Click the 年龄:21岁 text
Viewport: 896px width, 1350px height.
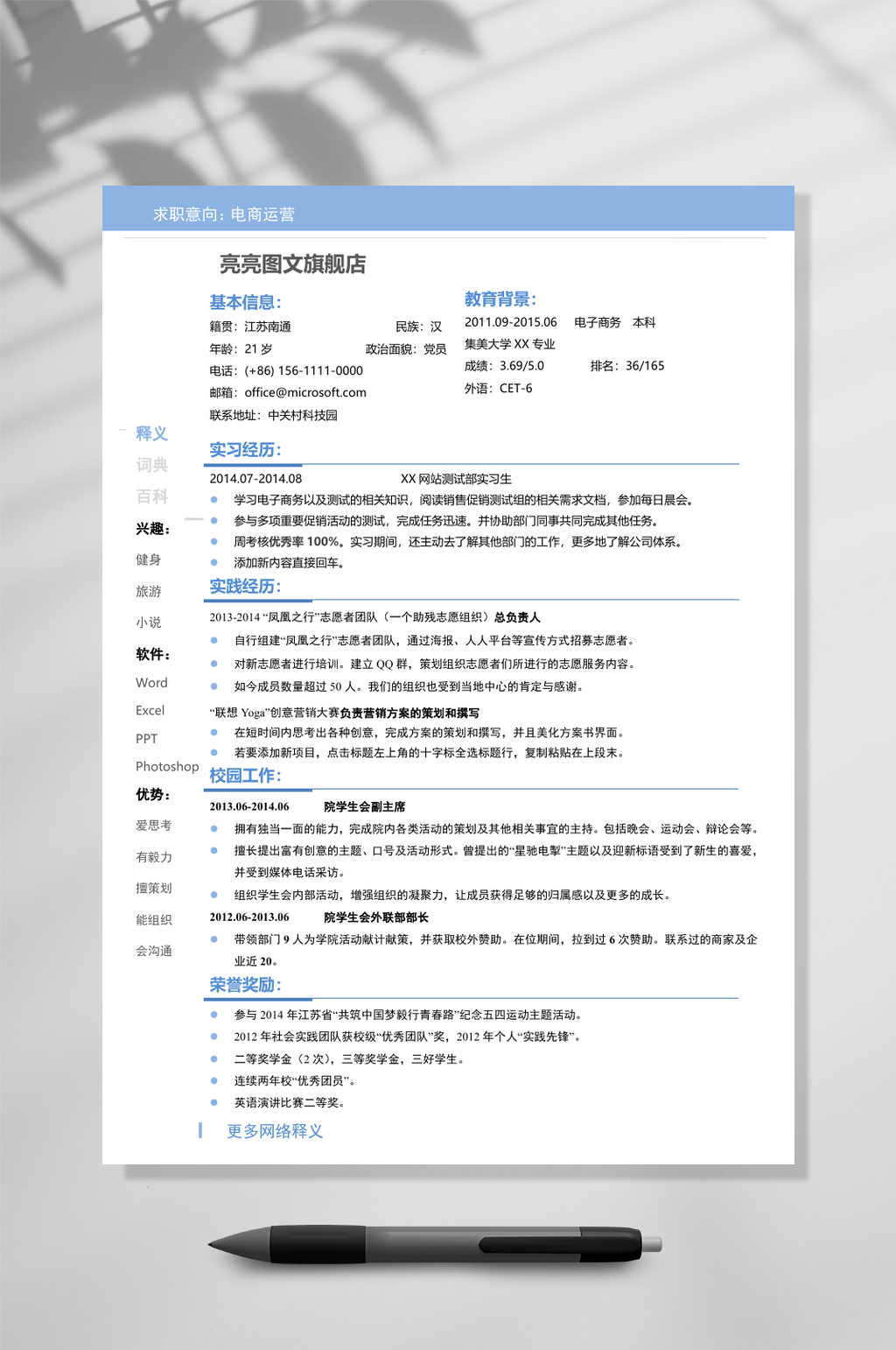click(241, 348)
